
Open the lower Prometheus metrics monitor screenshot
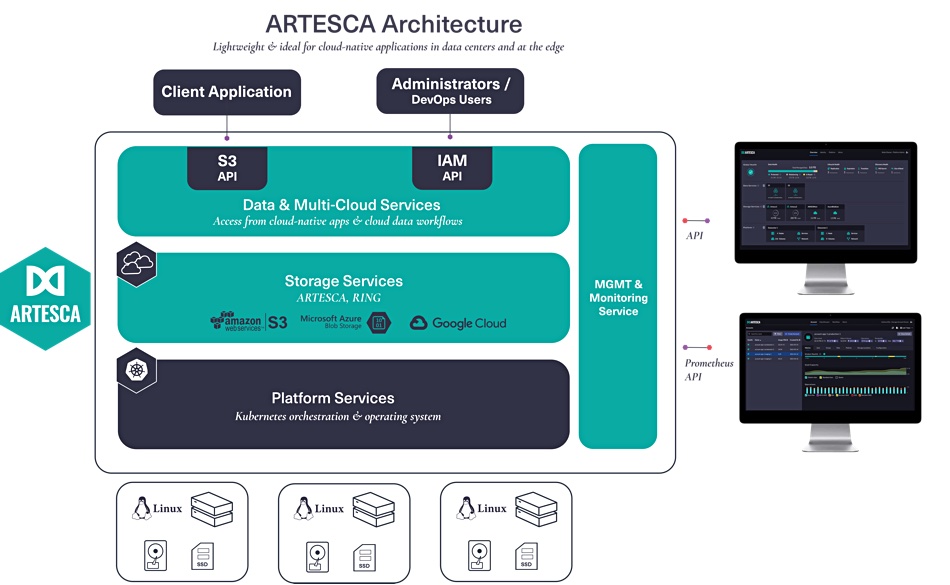click(x=830, y=382)
